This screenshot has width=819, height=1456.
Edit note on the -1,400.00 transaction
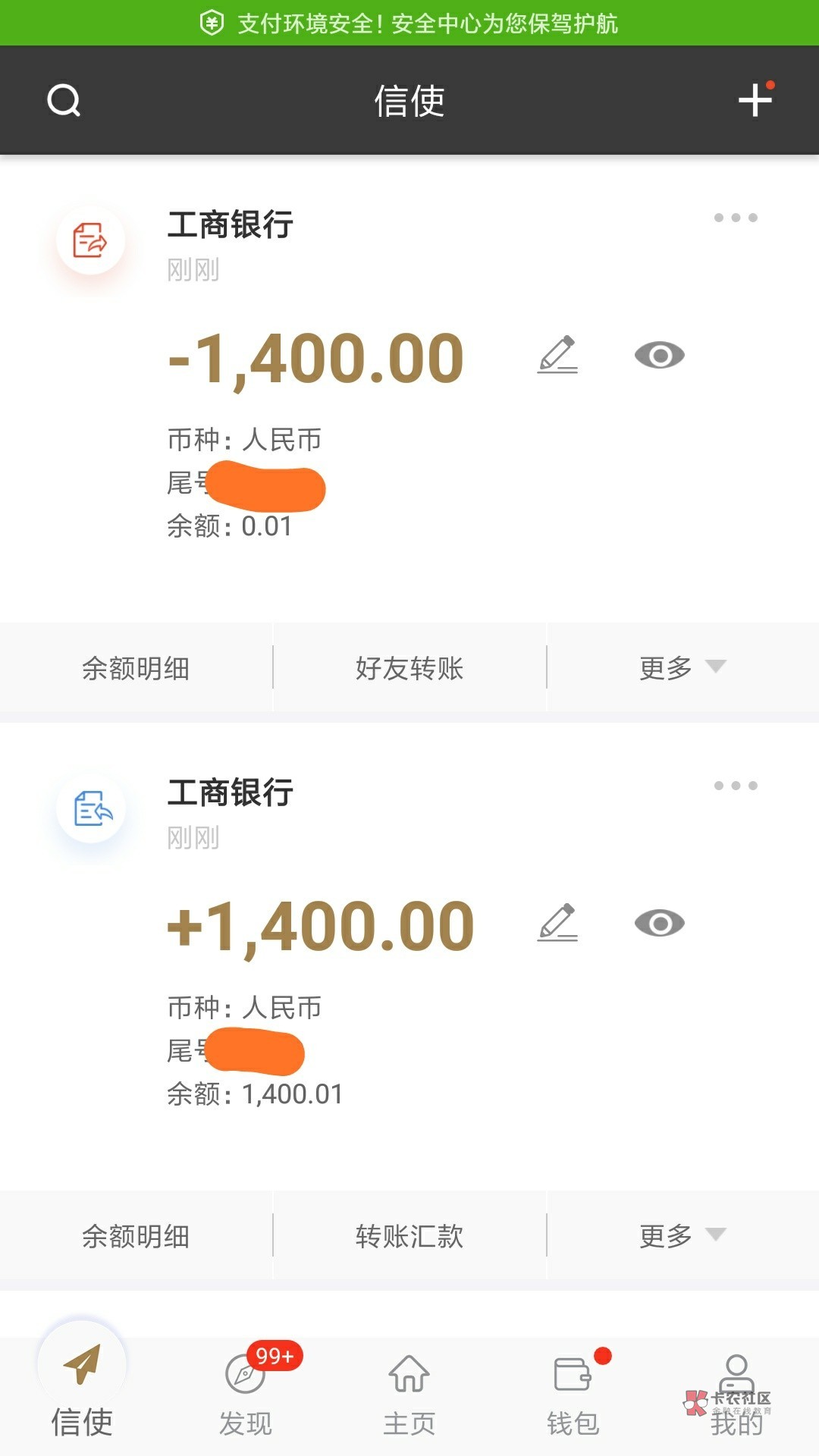[558, 355]
